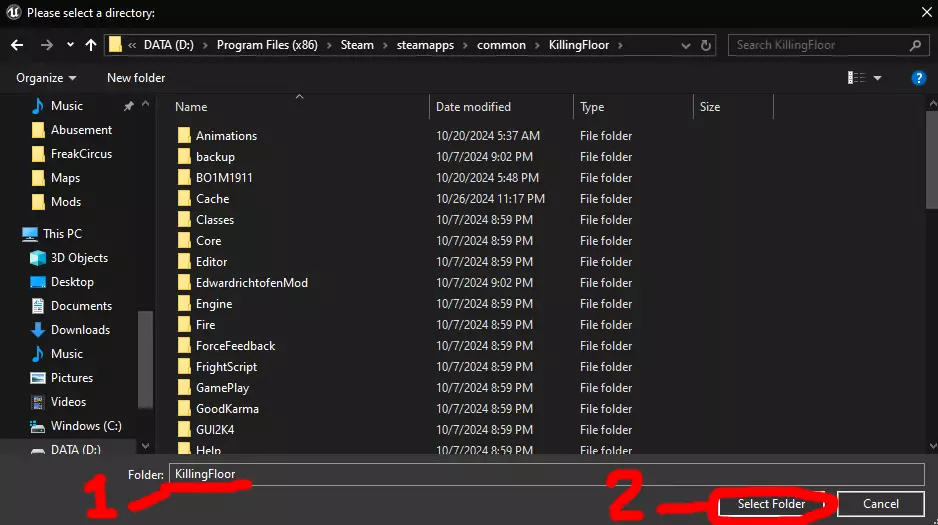
Task: Click New folder
Action: pos(136,78)
